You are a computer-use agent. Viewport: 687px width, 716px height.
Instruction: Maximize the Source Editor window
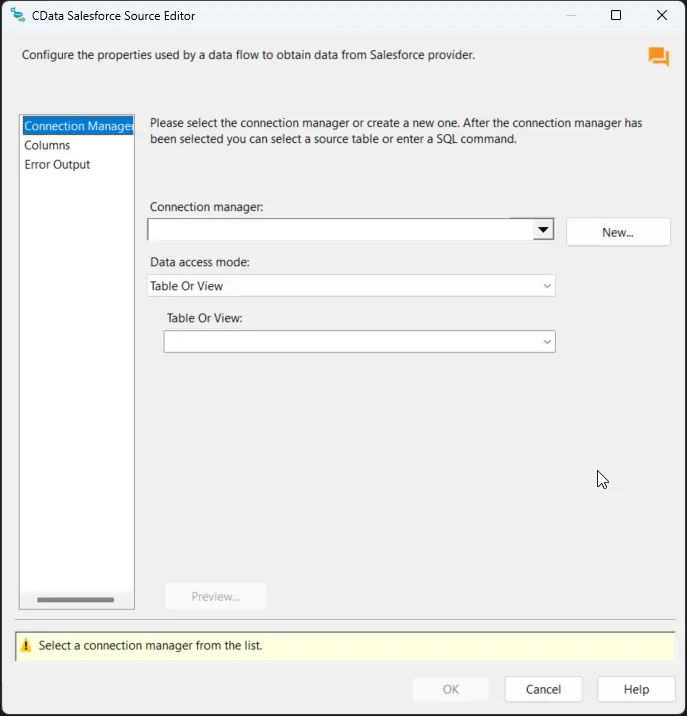[x=616, y=16]
